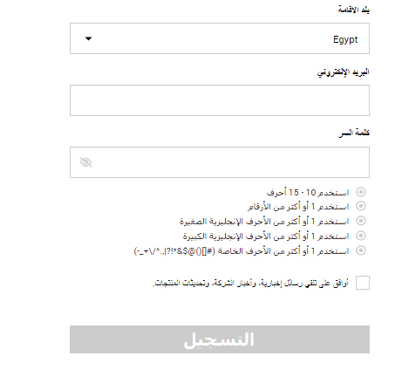Click the special characters (#[]()@$&*!?) requirement text
This screenshot has width=409, height=370.
pyautogui.click(x=241, y=251)
